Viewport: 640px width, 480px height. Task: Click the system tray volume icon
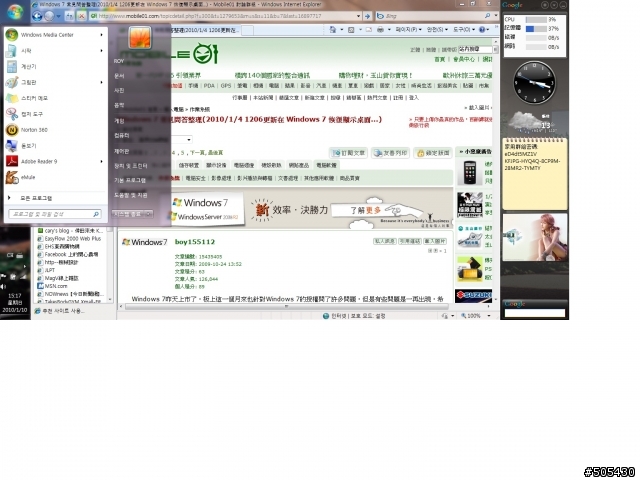coord(3,287)
